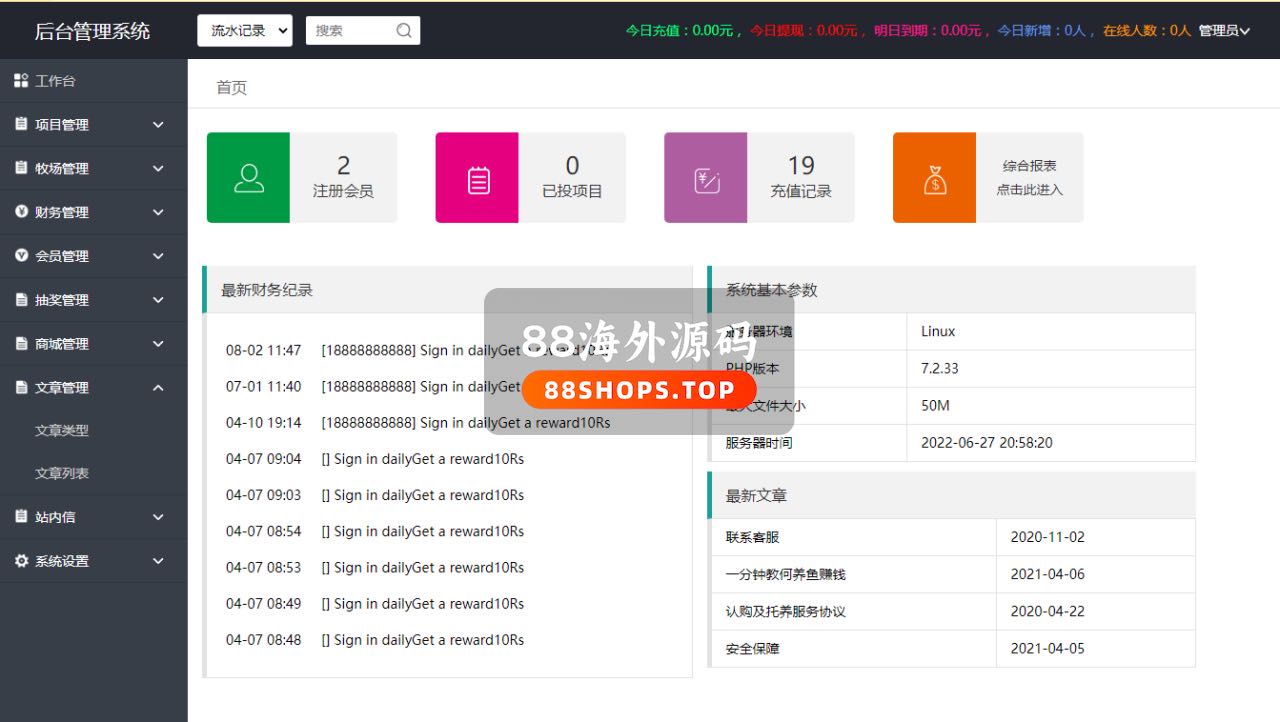Click 综合报表 点击此进入 link
Image resolution: width=1280 pixels, height=722 pixels.
tap(1029, 178)
